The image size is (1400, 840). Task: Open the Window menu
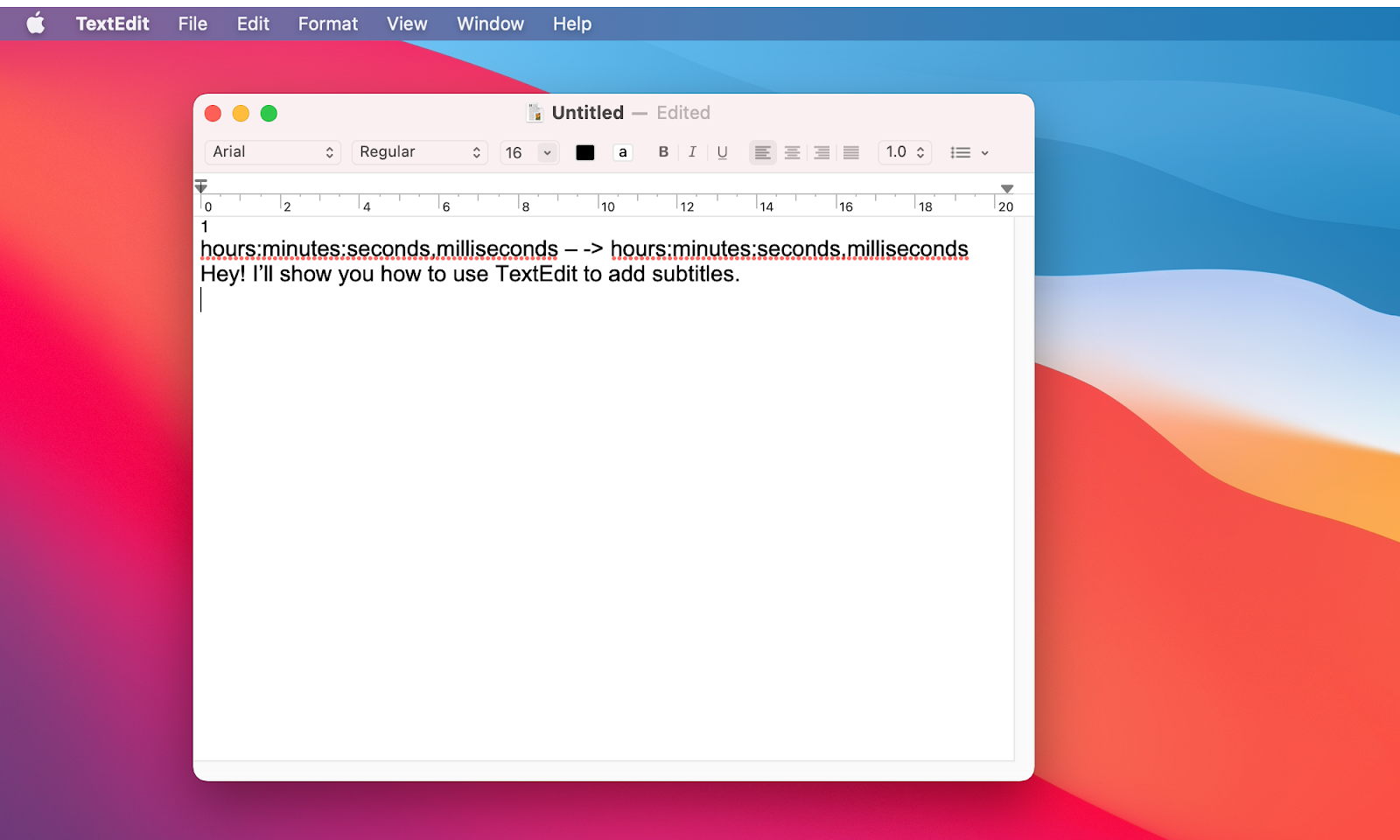coord(490,24)
